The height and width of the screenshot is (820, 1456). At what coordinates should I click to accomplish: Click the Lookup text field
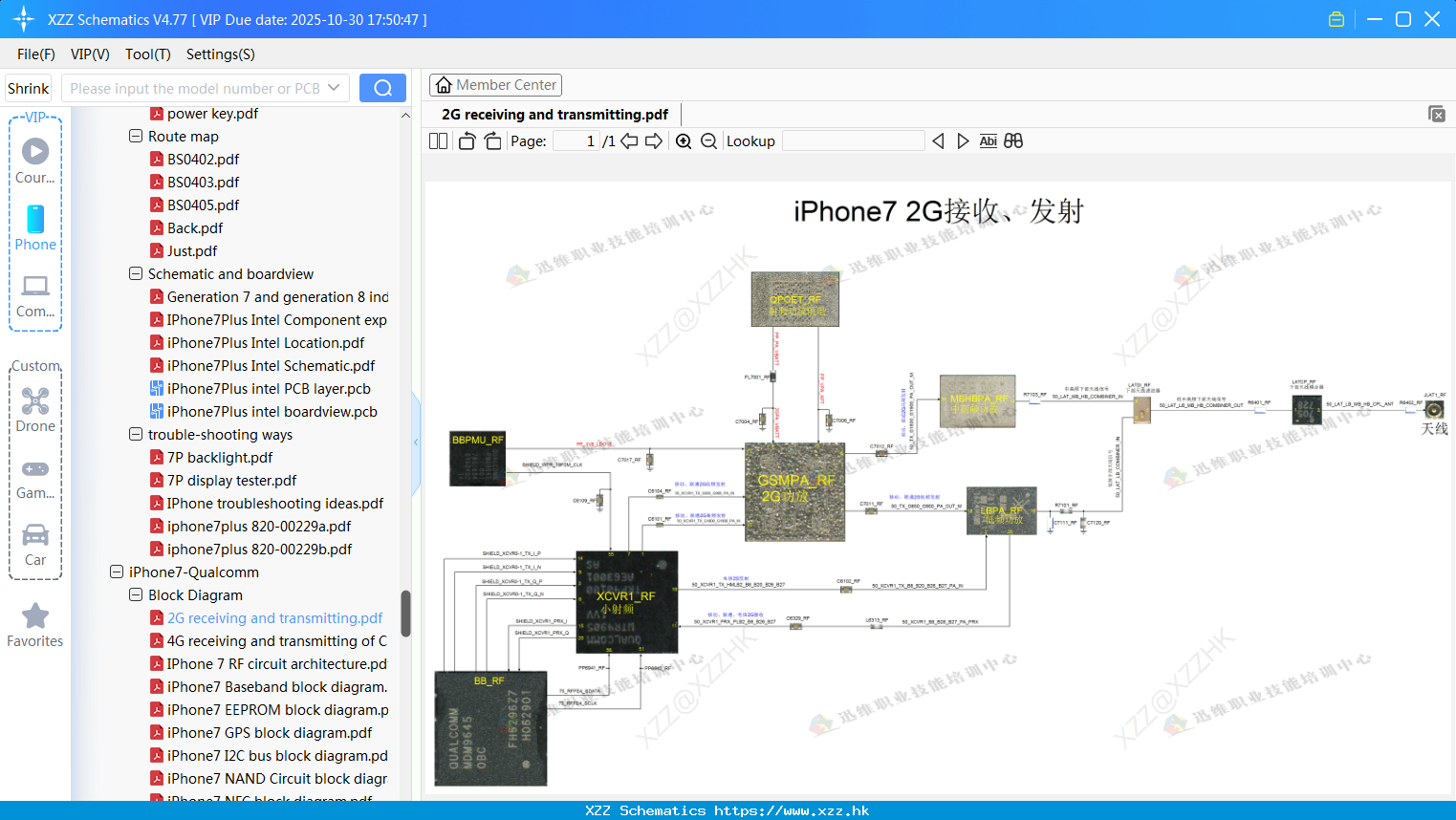(853, 140)
